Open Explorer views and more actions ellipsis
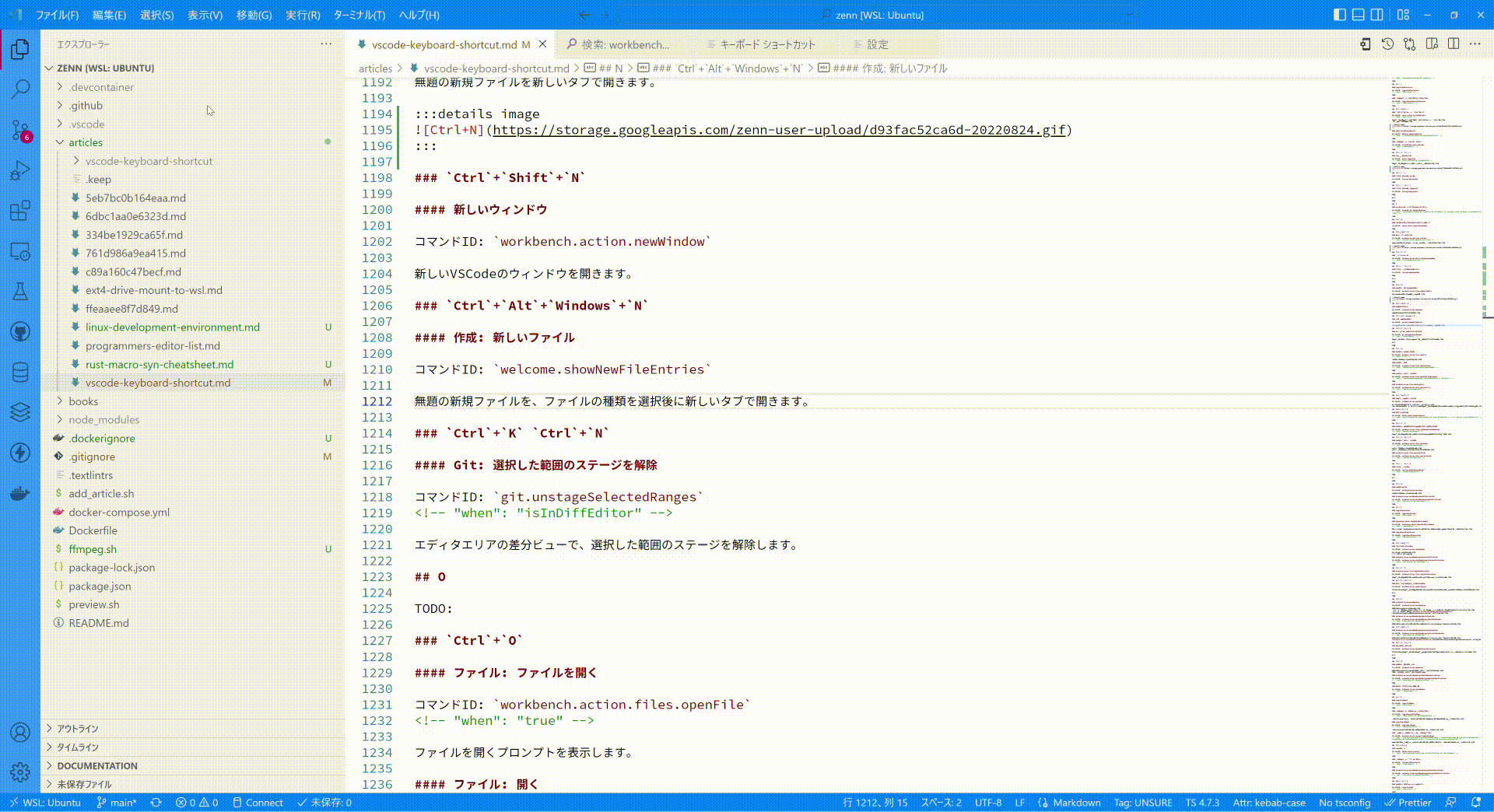Image resolution: width=1494 pixels, height=812 pixels. pyautogui.click(x=326, y=44)
